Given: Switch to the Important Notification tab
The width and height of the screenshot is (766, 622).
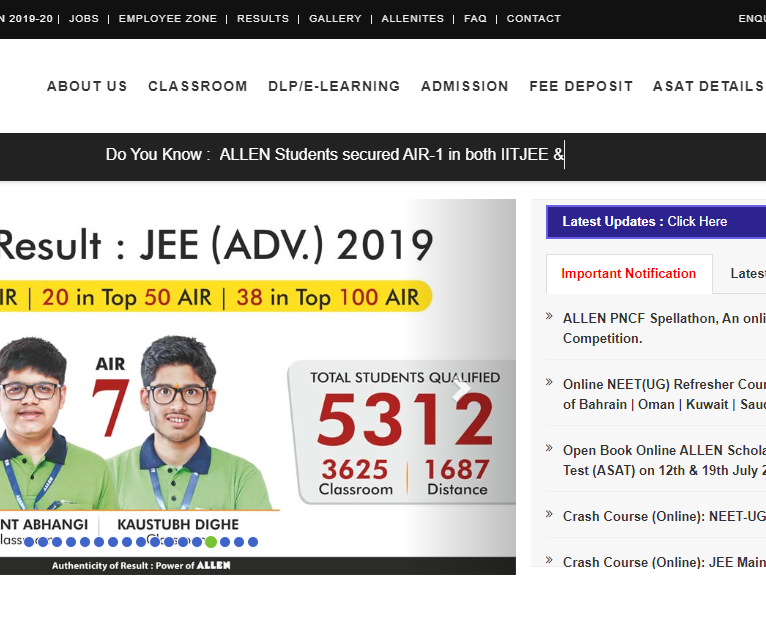Looking at the screenshot, I should click(x=628, y=274).
